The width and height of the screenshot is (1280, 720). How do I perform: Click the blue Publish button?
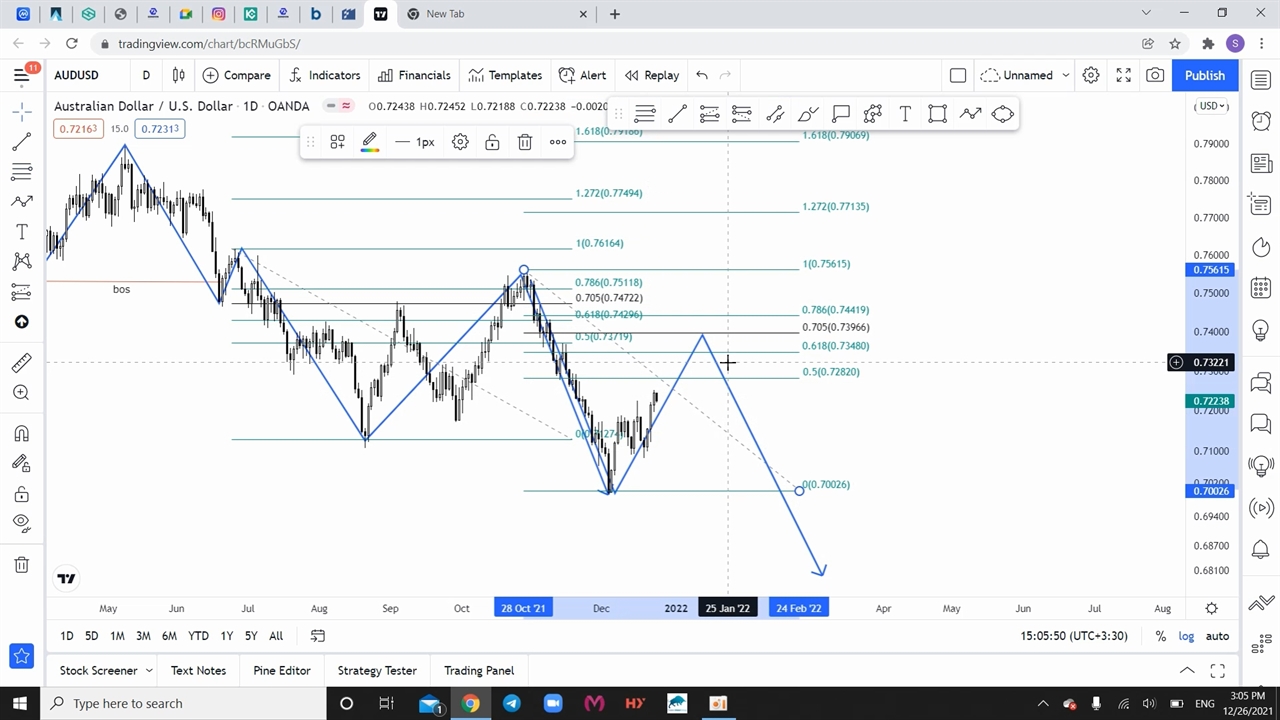click(1204, 75)
